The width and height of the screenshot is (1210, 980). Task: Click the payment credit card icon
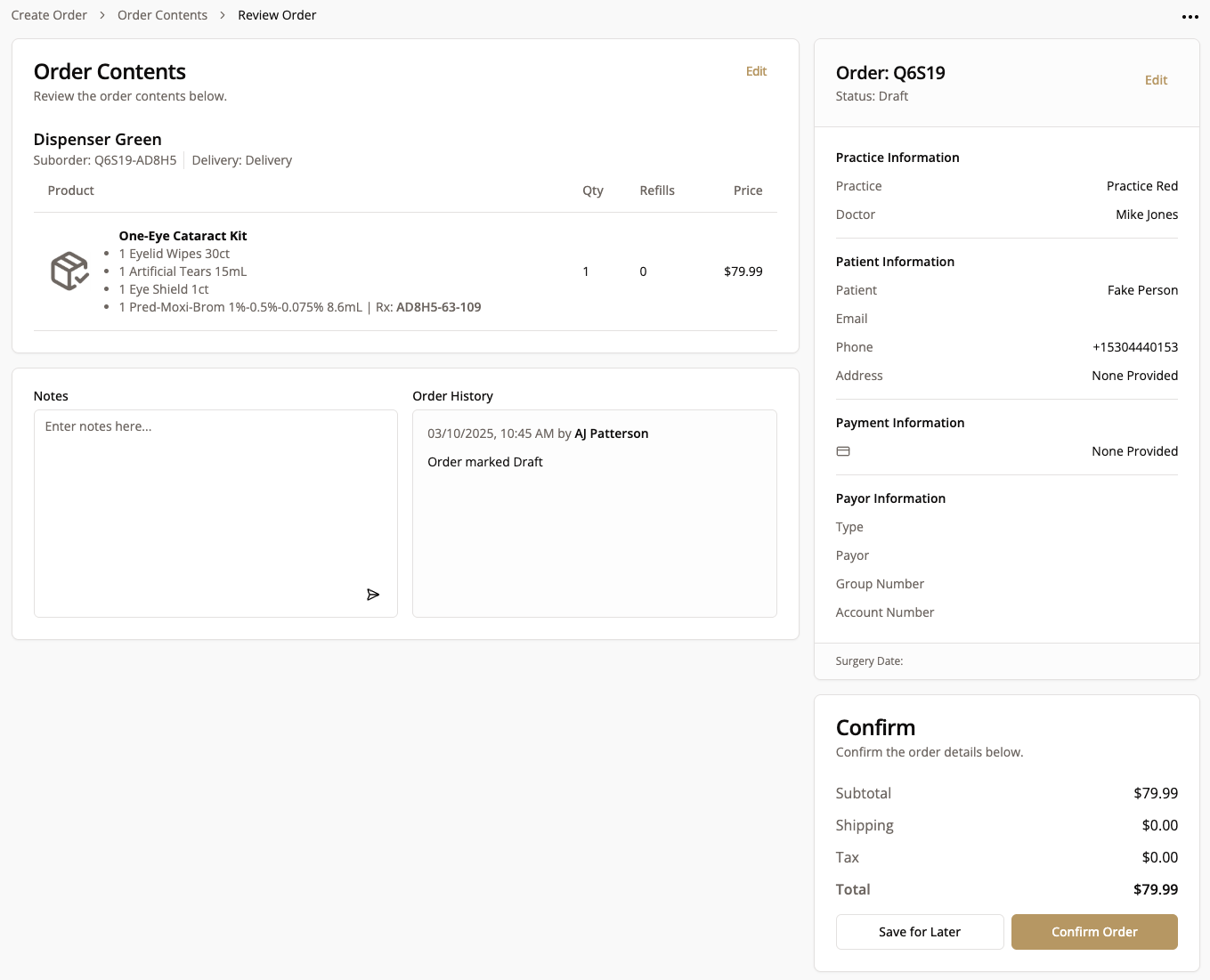tap(843, 451)
